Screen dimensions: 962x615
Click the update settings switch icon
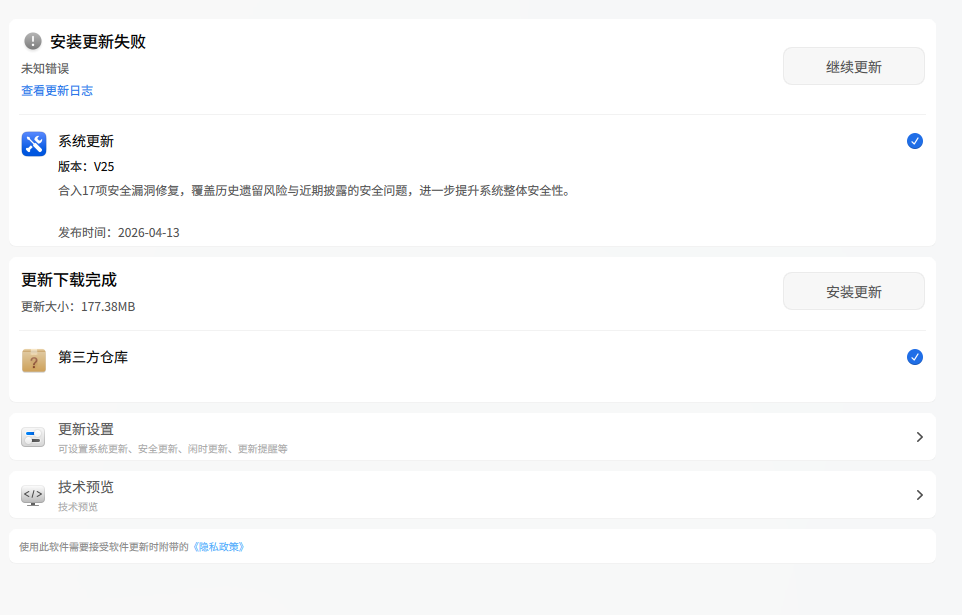point(33,437)
